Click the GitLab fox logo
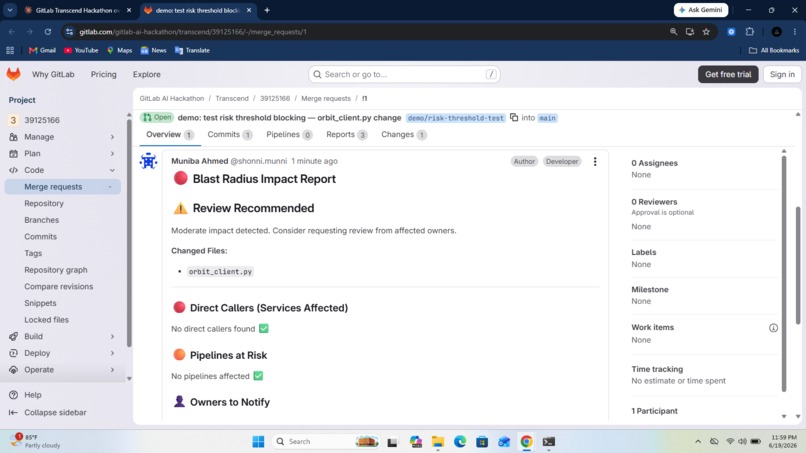 13,74
